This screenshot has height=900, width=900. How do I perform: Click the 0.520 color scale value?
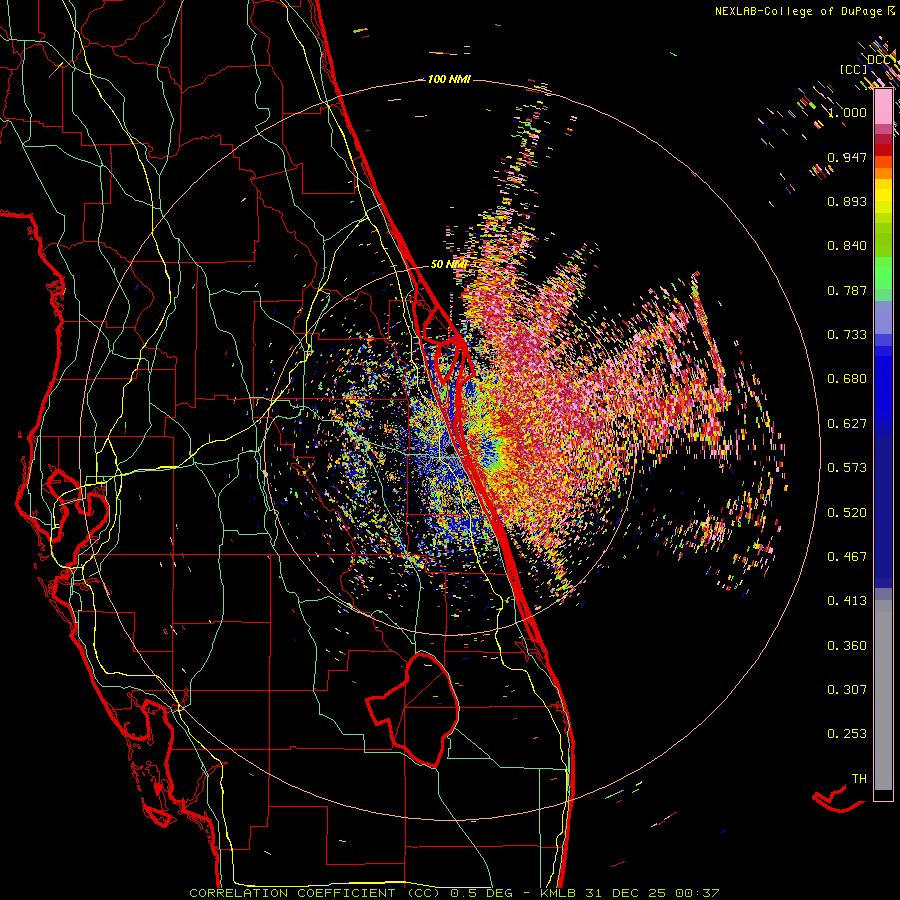pos(847,512)
